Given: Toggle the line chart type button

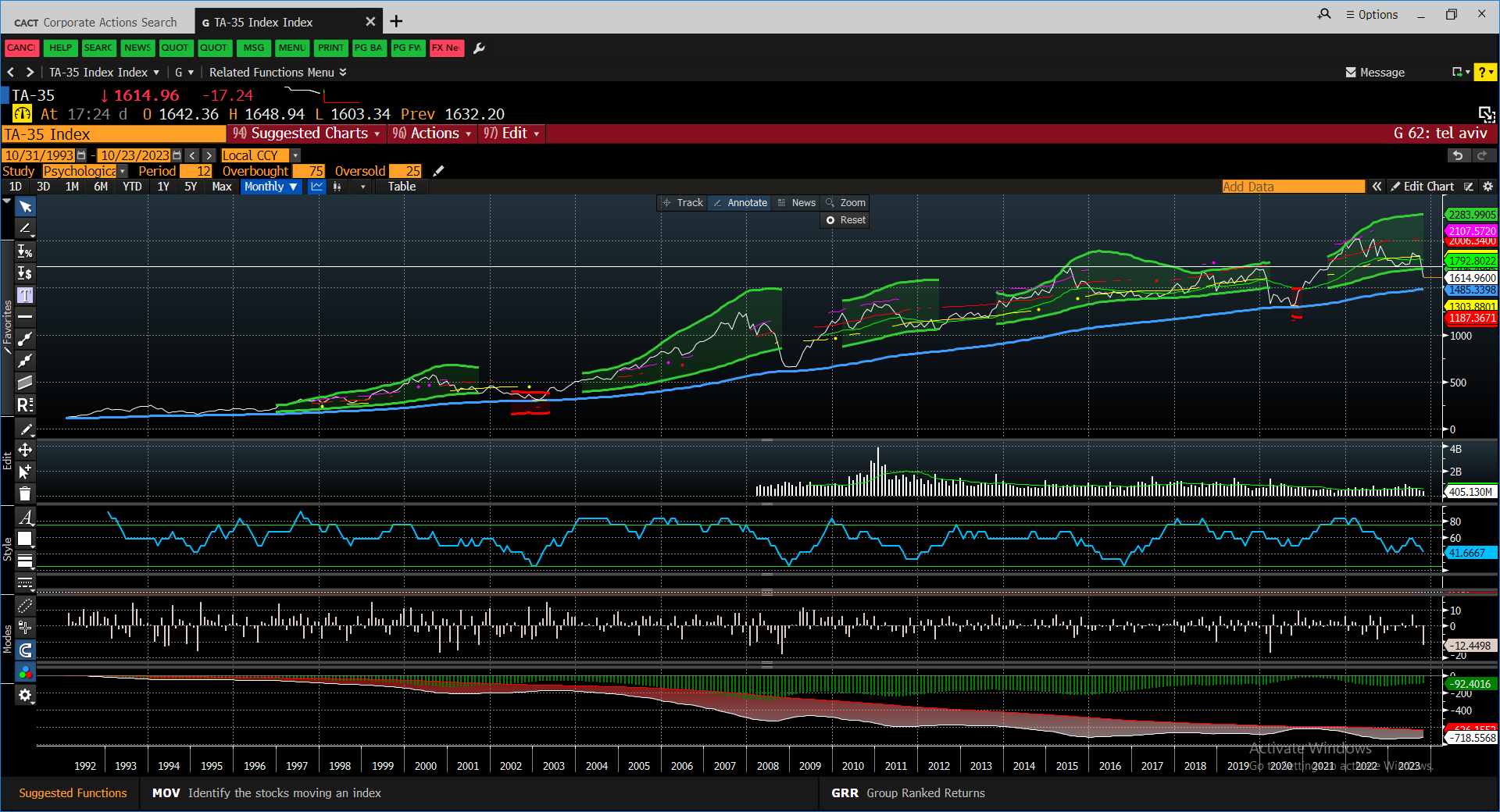Looking at the screenshot, I should click(x=316, y=187).
